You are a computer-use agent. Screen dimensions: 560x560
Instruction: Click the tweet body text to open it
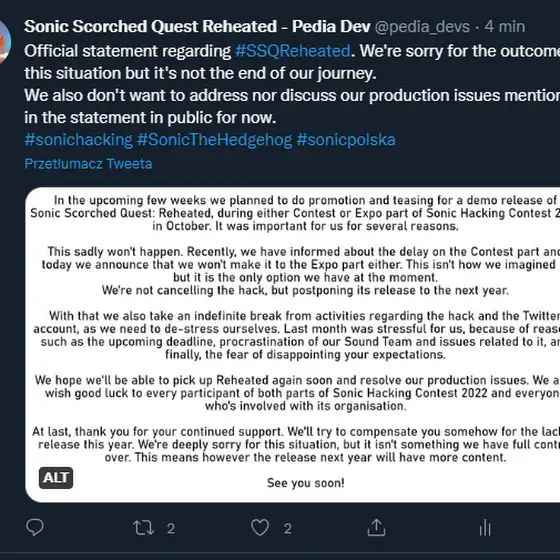pos(292,84)
